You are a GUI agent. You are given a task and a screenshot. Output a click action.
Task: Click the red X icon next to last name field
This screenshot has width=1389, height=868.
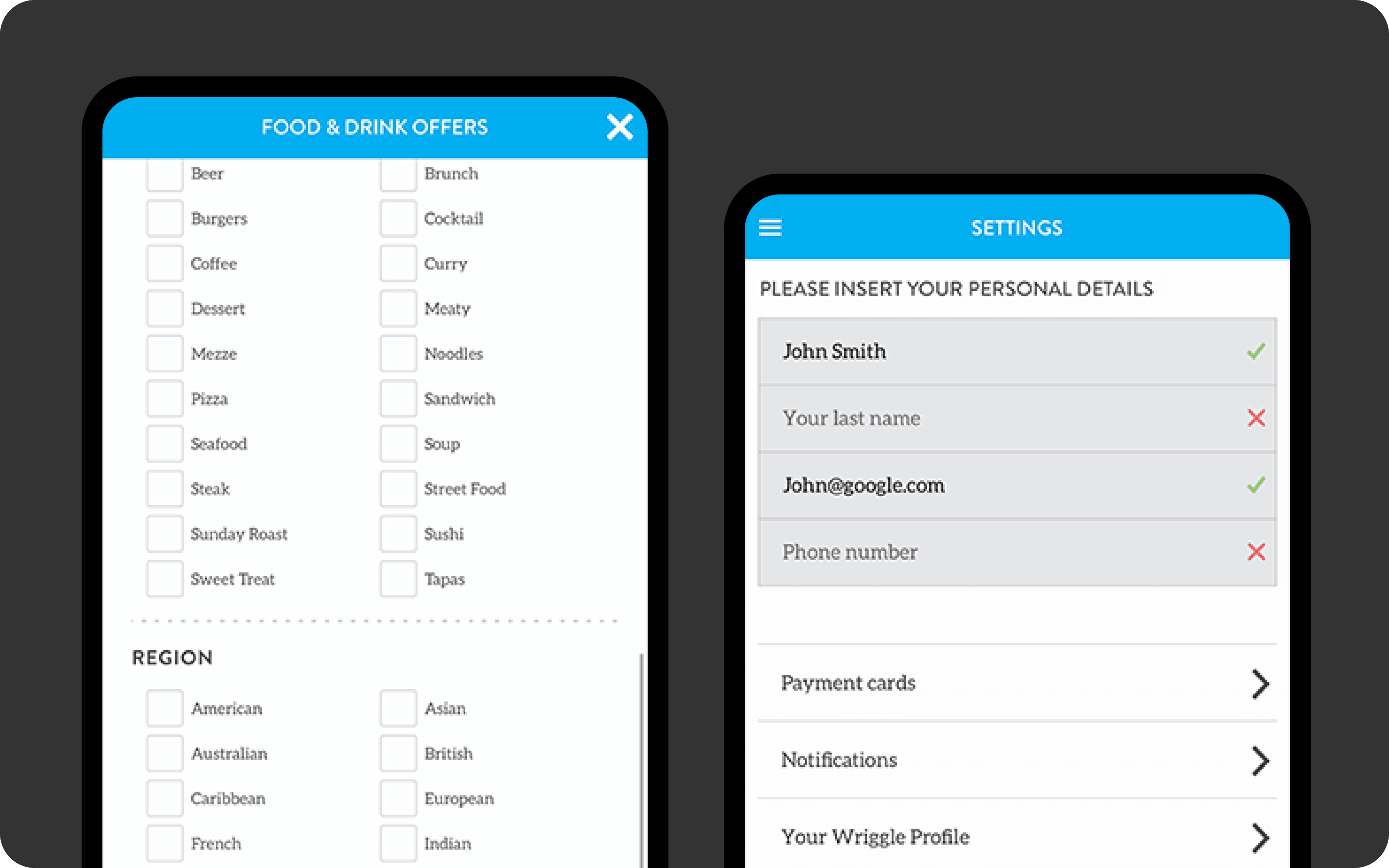point(1257,418)
